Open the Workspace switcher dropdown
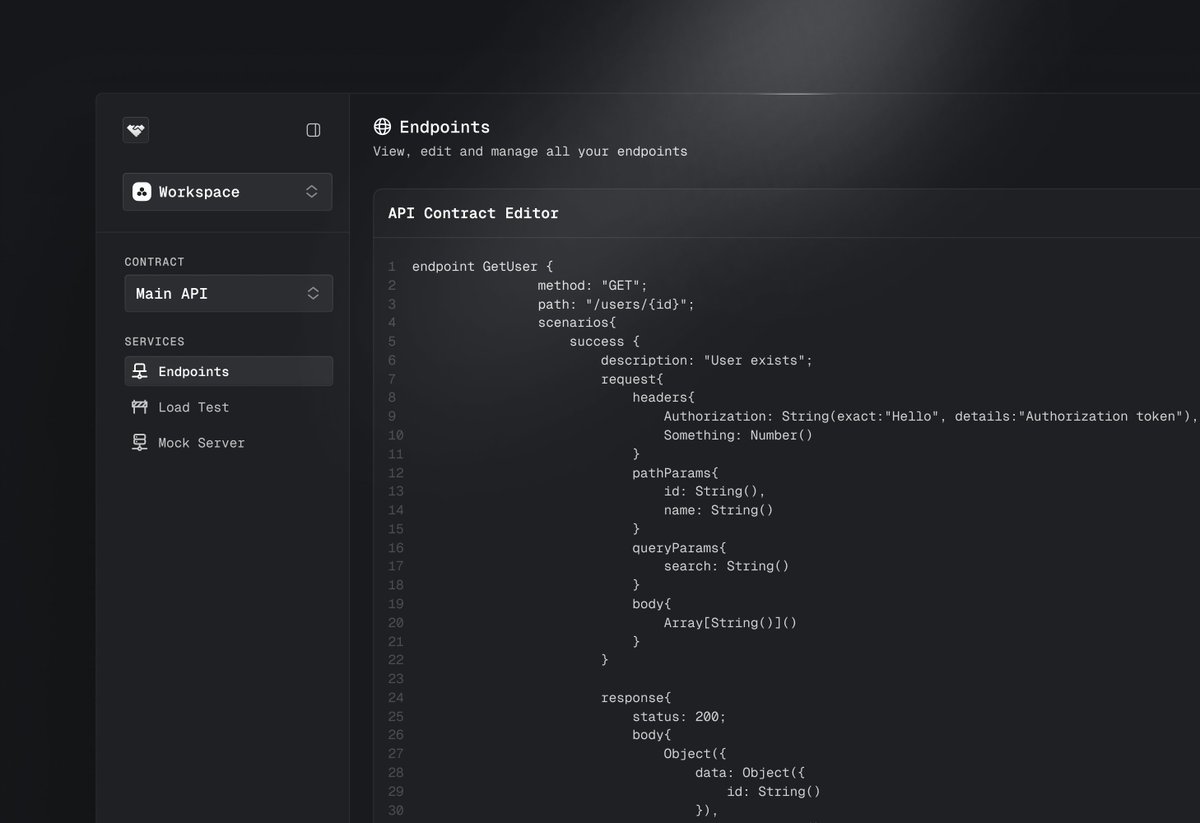Image resolution: width=1200 pixels, height=823 pixels. click(x=228, y=192)
